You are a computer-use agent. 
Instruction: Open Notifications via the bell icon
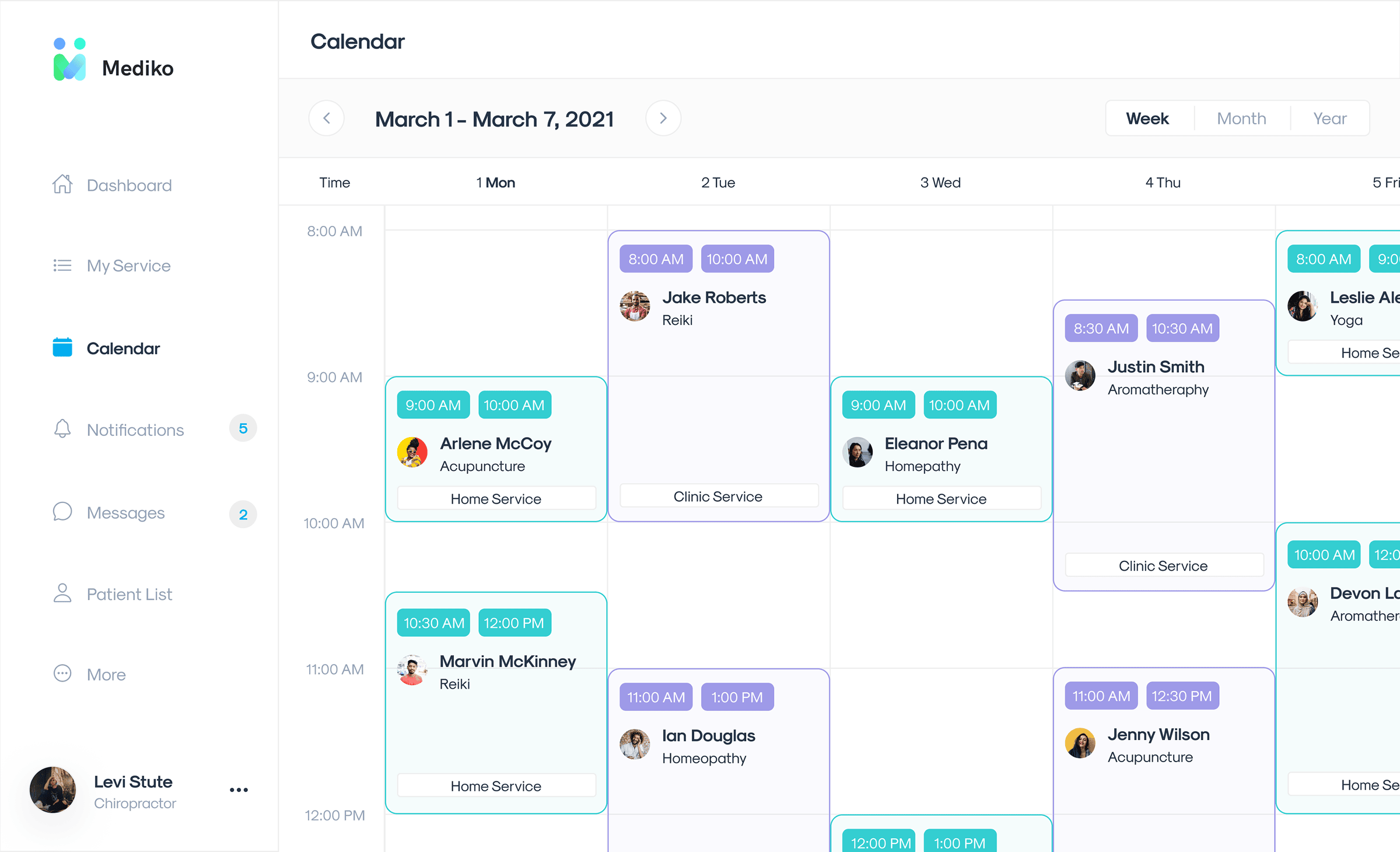(x=62, y=429)
